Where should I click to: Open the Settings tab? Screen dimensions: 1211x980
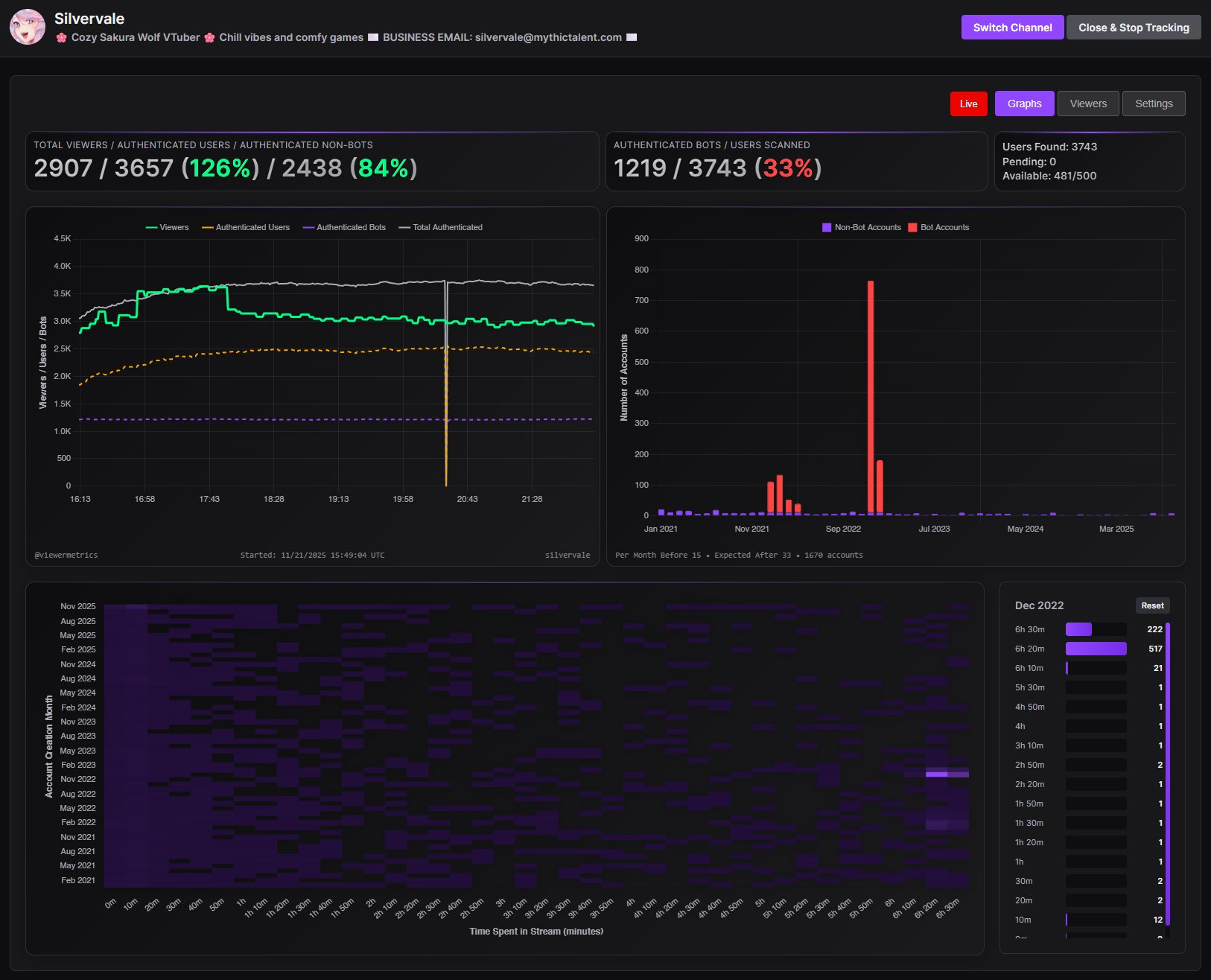click(1153, 104)
